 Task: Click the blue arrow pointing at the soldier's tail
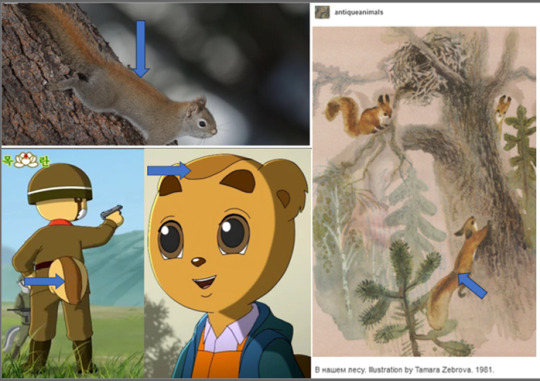coord(45,281)
